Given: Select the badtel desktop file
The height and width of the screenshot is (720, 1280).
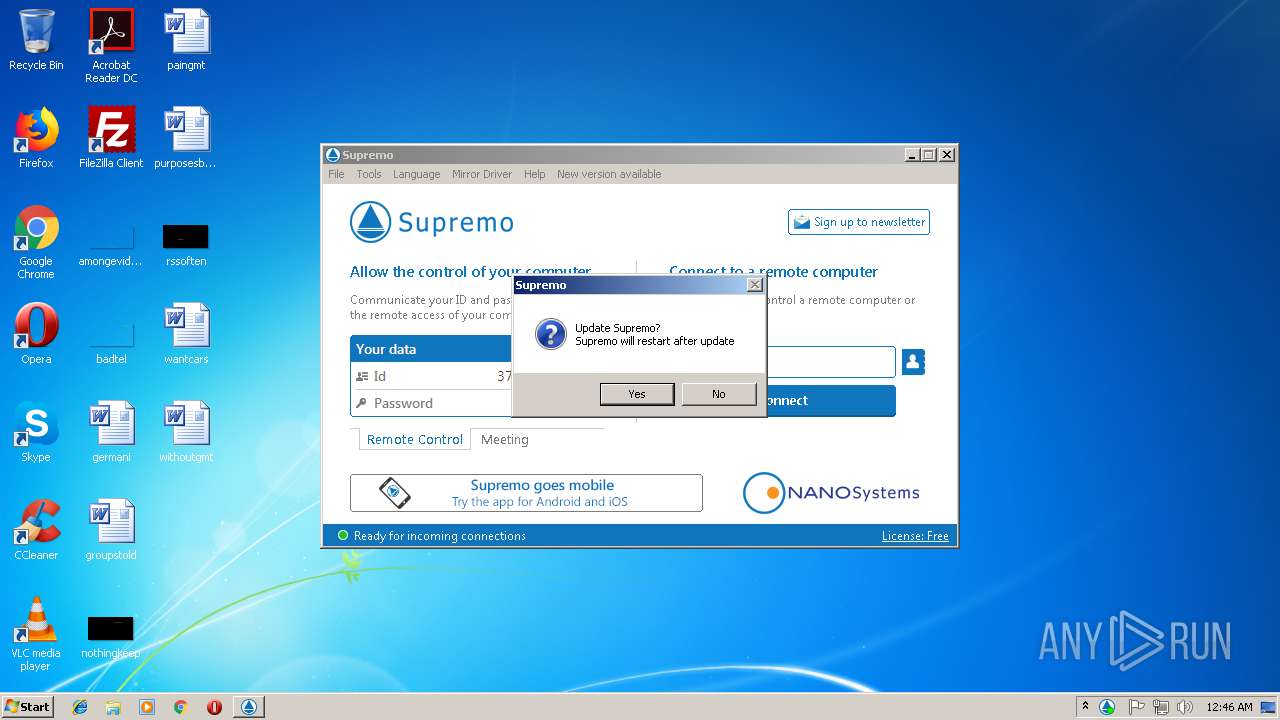Looking at the screenshot, I should 111,343.
